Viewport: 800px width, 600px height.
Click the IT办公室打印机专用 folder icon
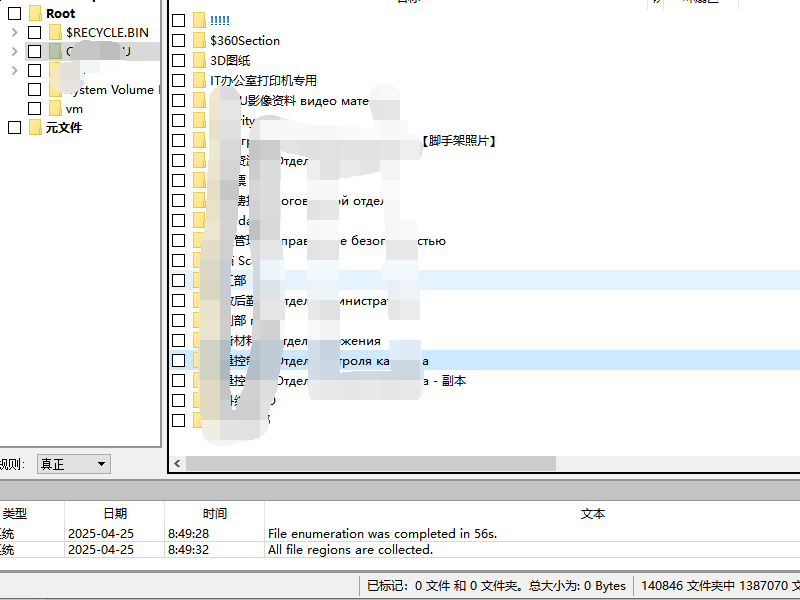[199, 80]
